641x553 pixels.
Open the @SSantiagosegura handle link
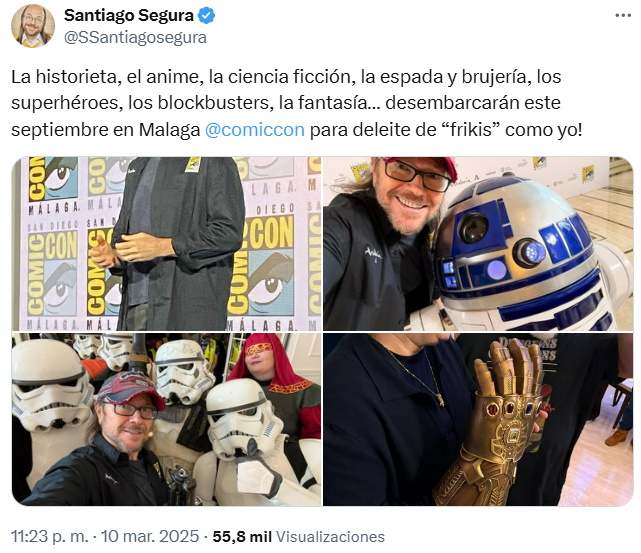135,38
